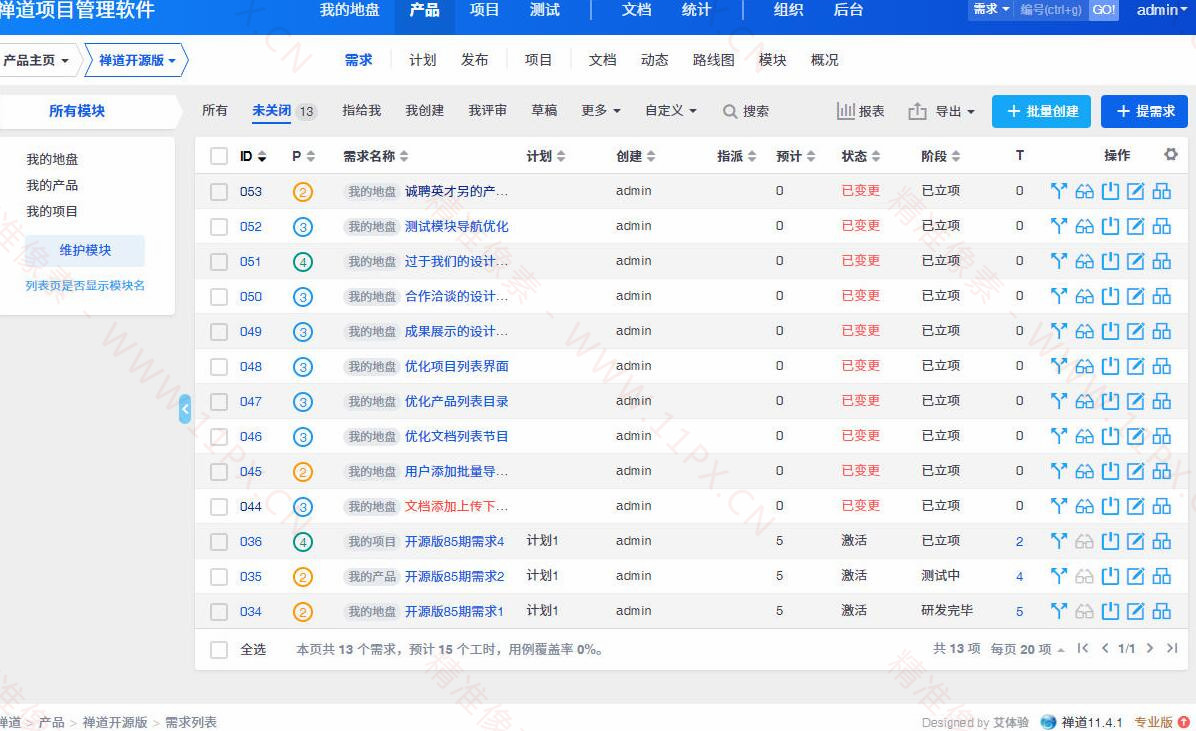Expand the 更多 filter dropdown
Screen dimensions: 1196x731
(600, 111)
